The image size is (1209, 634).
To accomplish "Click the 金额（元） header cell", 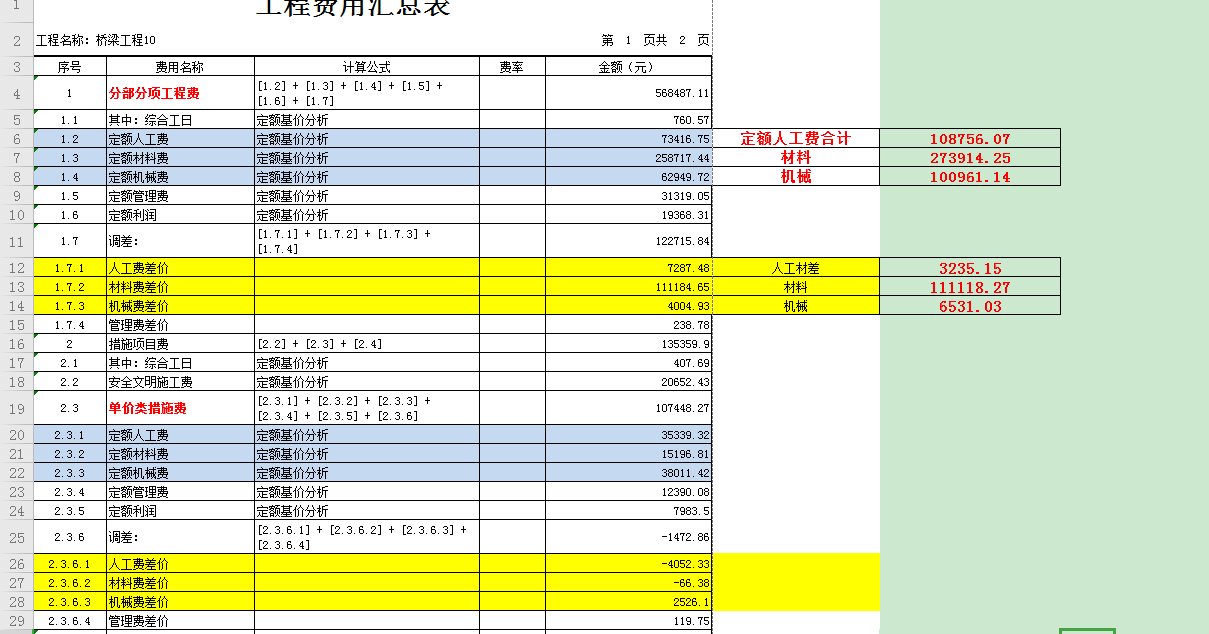I will (x=628, y=67).
